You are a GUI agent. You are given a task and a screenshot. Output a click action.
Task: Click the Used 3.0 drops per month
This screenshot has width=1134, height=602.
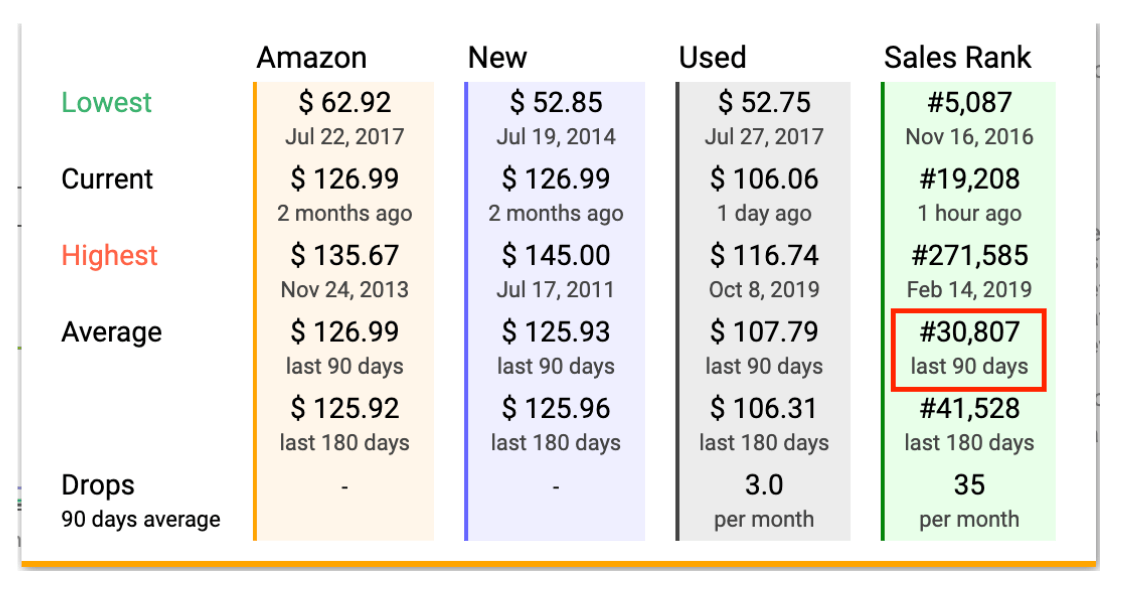click(x=764, y=501)
